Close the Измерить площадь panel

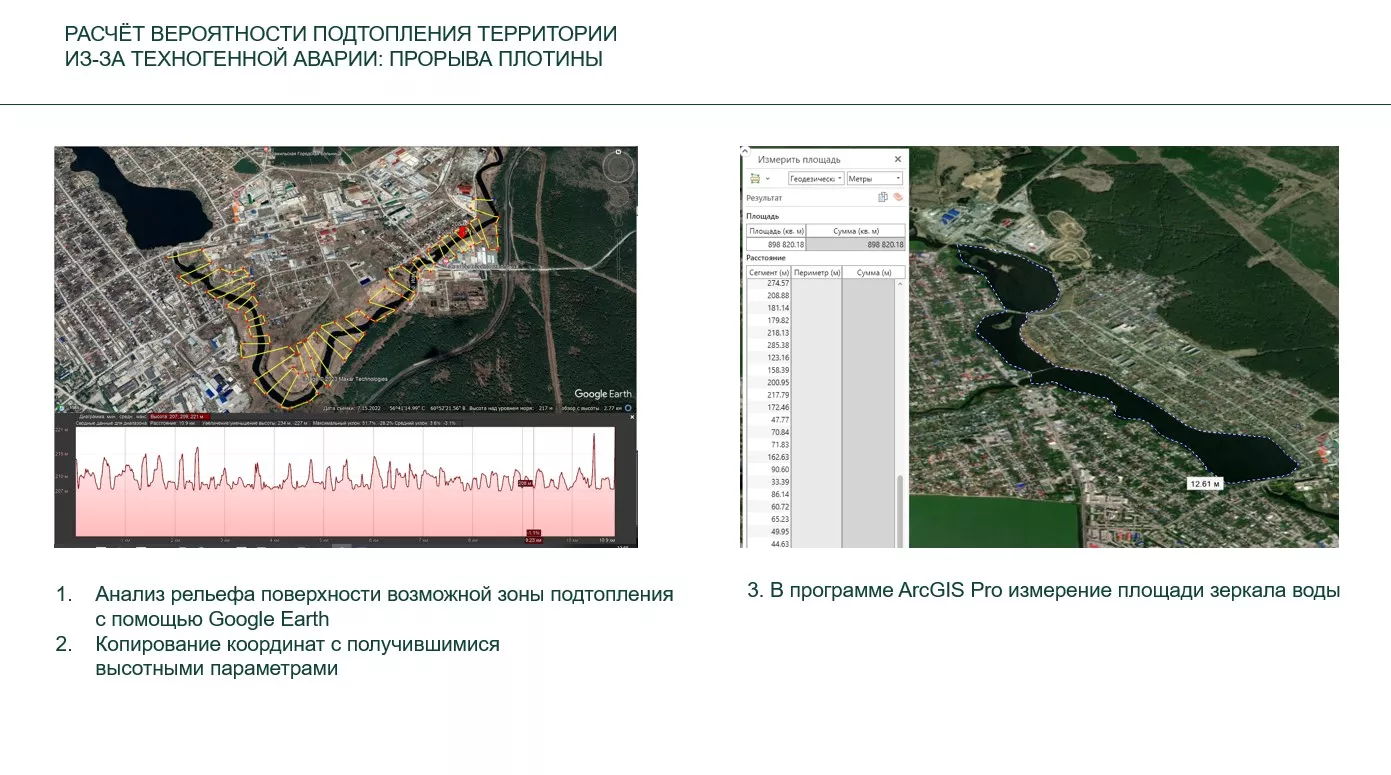pyautogui.click(x=897, y=159)
